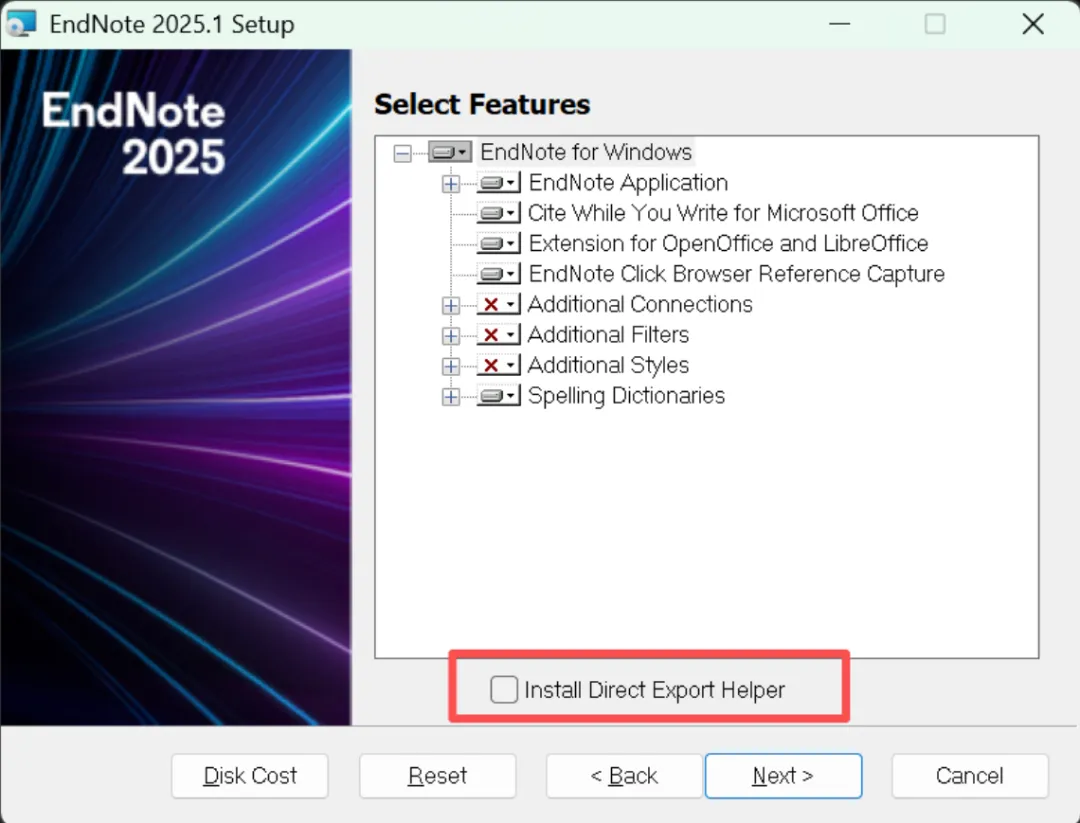Reset feature selections with Reset button

point(437,775)
